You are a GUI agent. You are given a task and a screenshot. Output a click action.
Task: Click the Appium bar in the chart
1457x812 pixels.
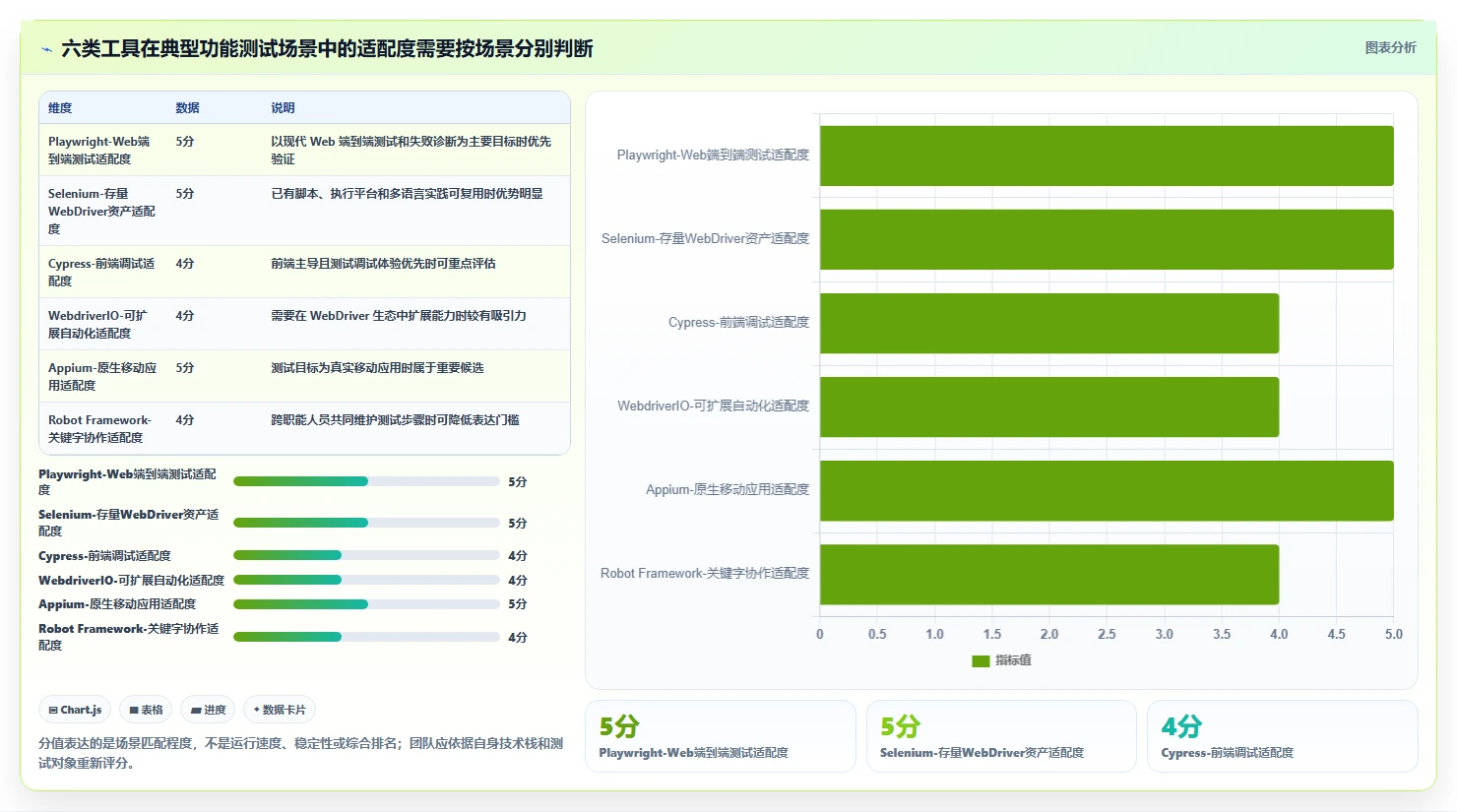click(x=1107, y=490)
